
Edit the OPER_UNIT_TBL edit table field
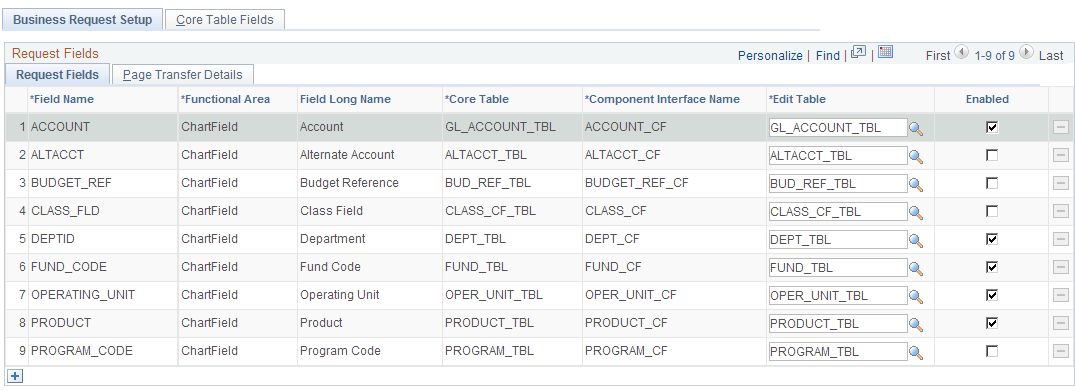pyautogui.click(x=838, y=296)
